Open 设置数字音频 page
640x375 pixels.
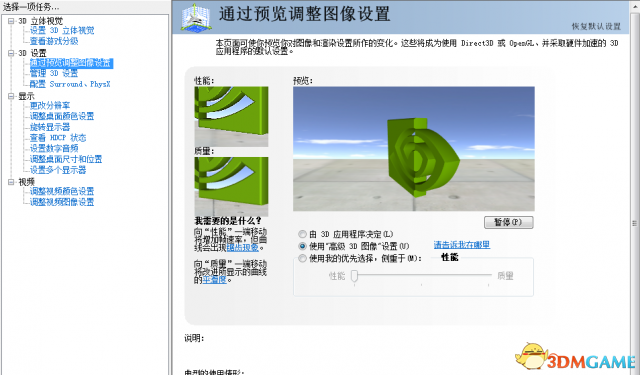54,148
